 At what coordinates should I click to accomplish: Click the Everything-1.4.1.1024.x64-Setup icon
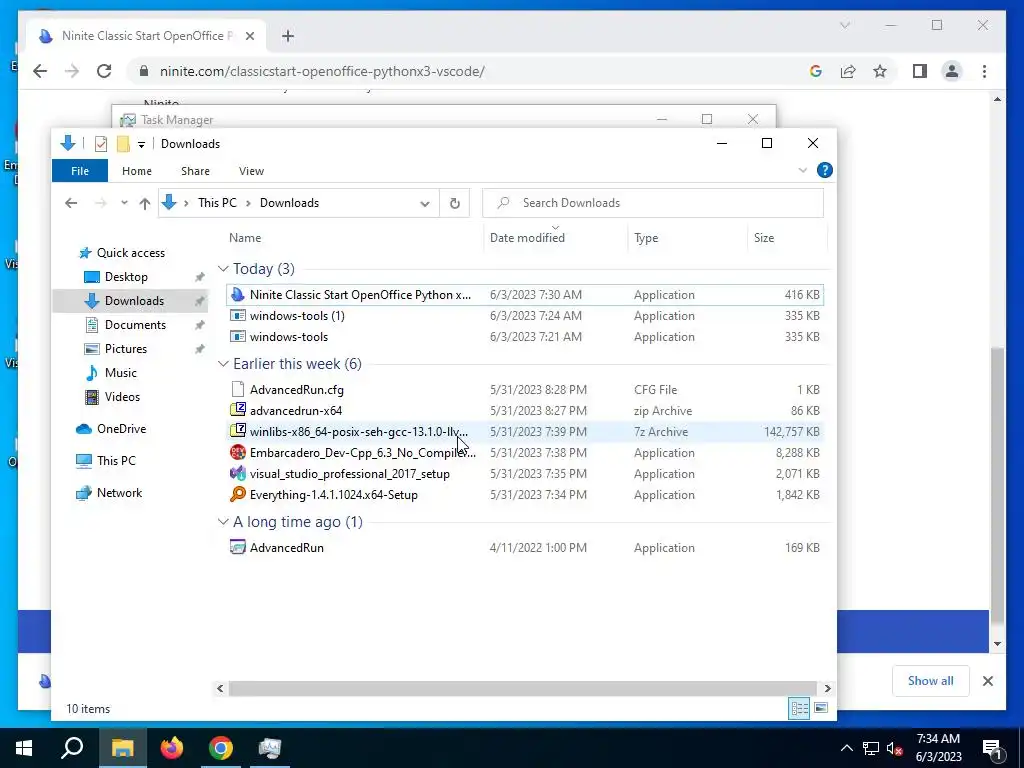tap(238, 494)
